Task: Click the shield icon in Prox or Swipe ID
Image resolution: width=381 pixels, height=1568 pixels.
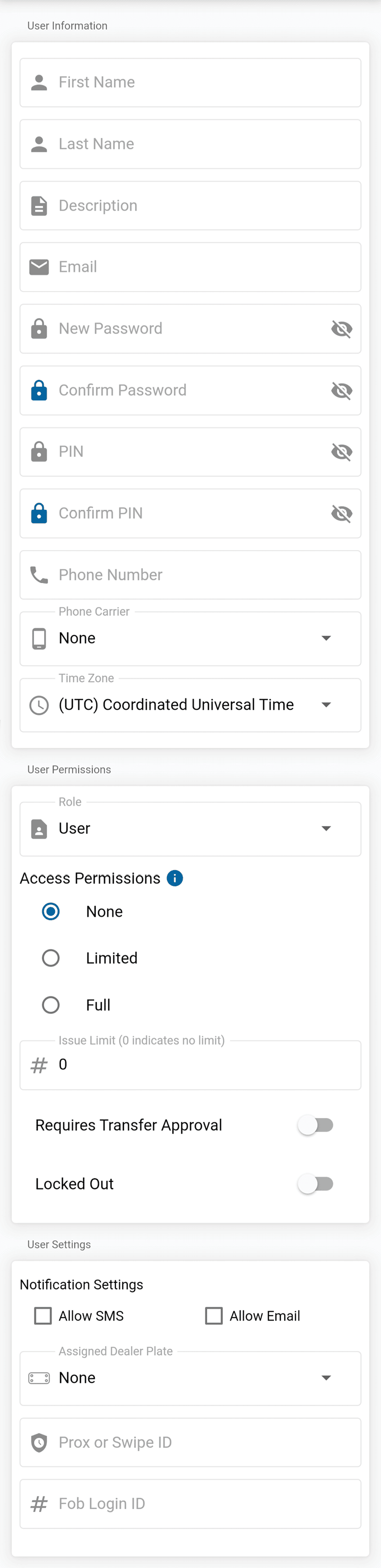Action: tap(39, 1442)
